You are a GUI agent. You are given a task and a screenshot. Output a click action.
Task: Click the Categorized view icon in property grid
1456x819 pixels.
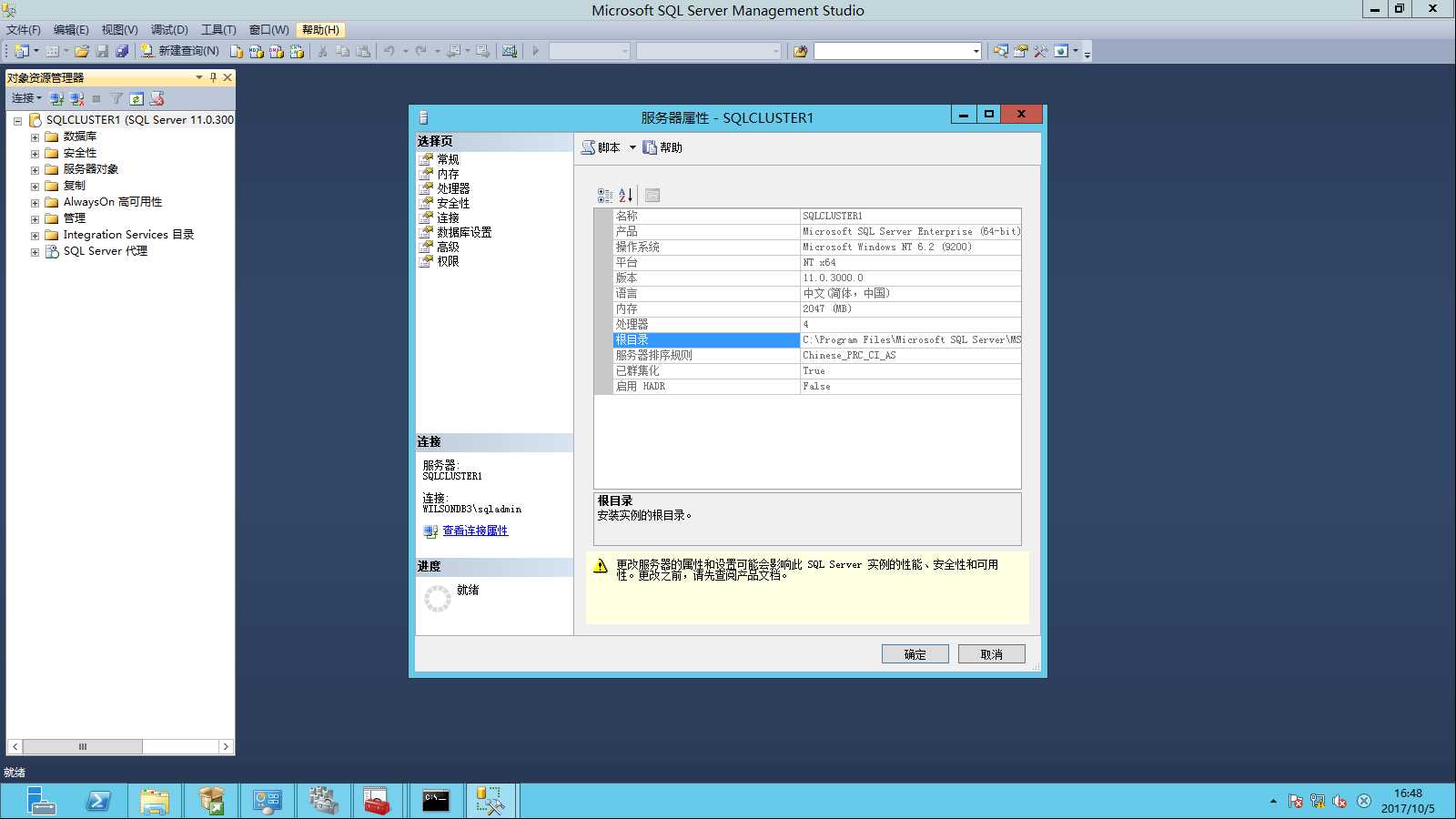click(605, 195)
